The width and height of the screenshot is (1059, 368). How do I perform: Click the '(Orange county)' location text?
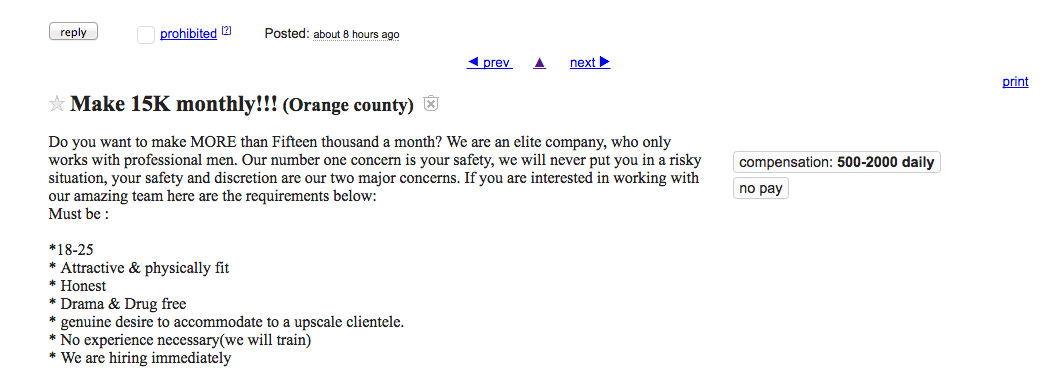click(348, 105)
